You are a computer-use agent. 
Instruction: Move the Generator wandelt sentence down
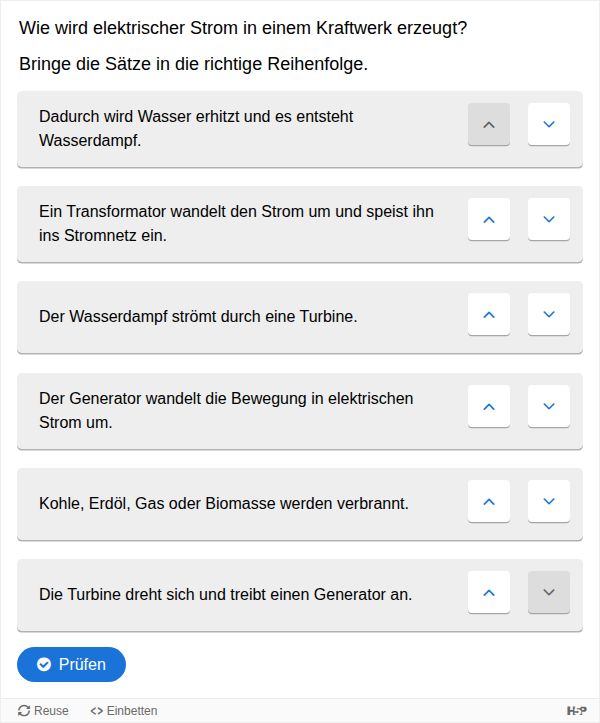[x=549, y=407]
